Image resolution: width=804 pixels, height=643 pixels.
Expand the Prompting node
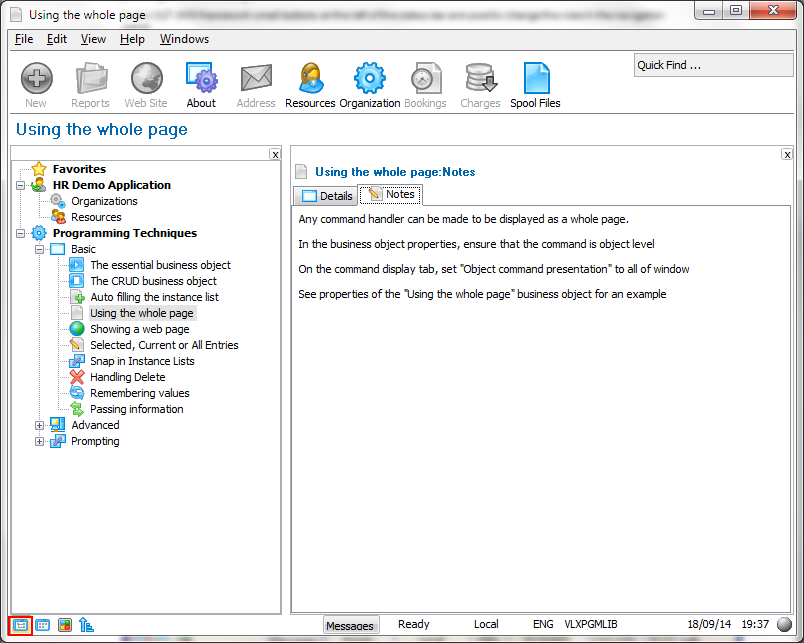click(x=39, y=441)
